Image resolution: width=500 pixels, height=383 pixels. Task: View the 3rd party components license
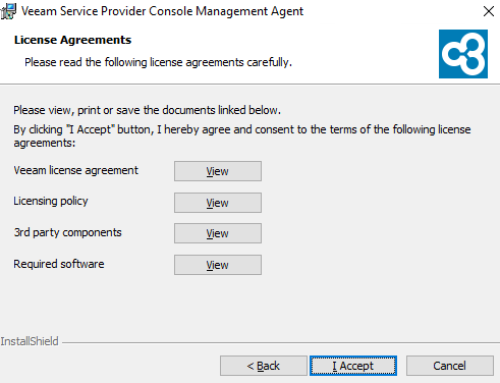[x=218, y=233]
